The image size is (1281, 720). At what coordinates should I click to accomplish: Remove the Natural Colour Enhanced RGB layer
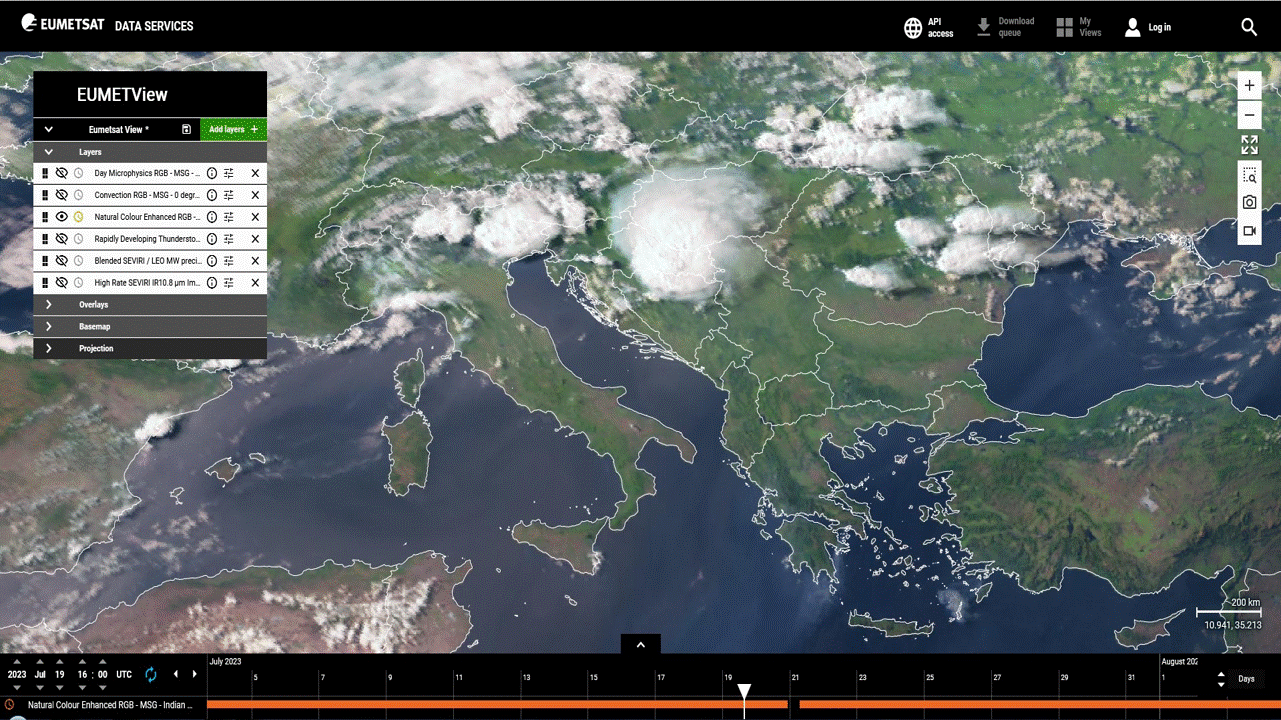[255, 217]
